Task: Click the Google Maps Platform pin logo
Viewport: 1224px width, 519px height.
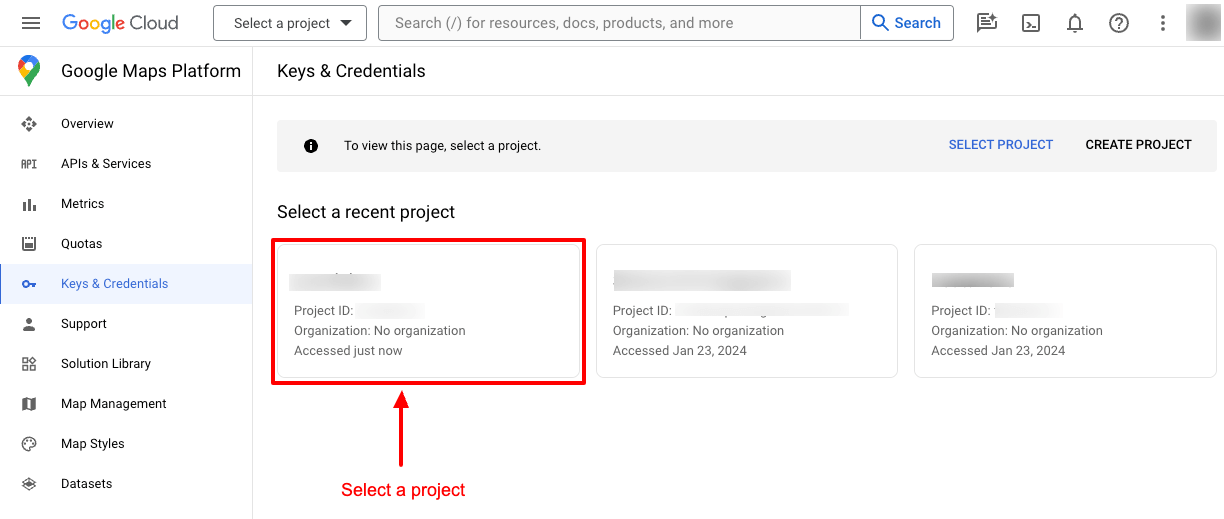Action: coord(29,71)
